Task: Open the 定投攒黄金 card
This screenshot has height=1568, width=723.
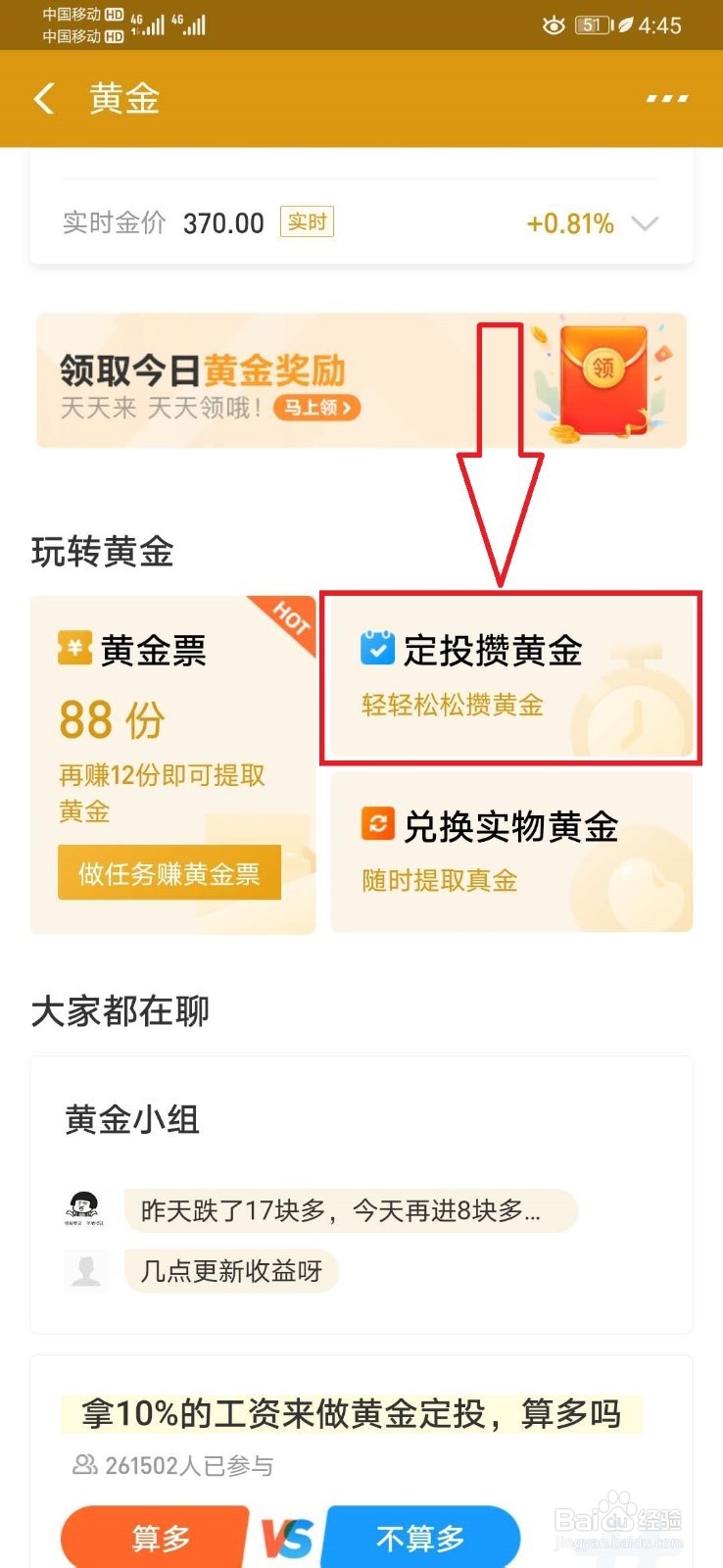Action: 511,677
